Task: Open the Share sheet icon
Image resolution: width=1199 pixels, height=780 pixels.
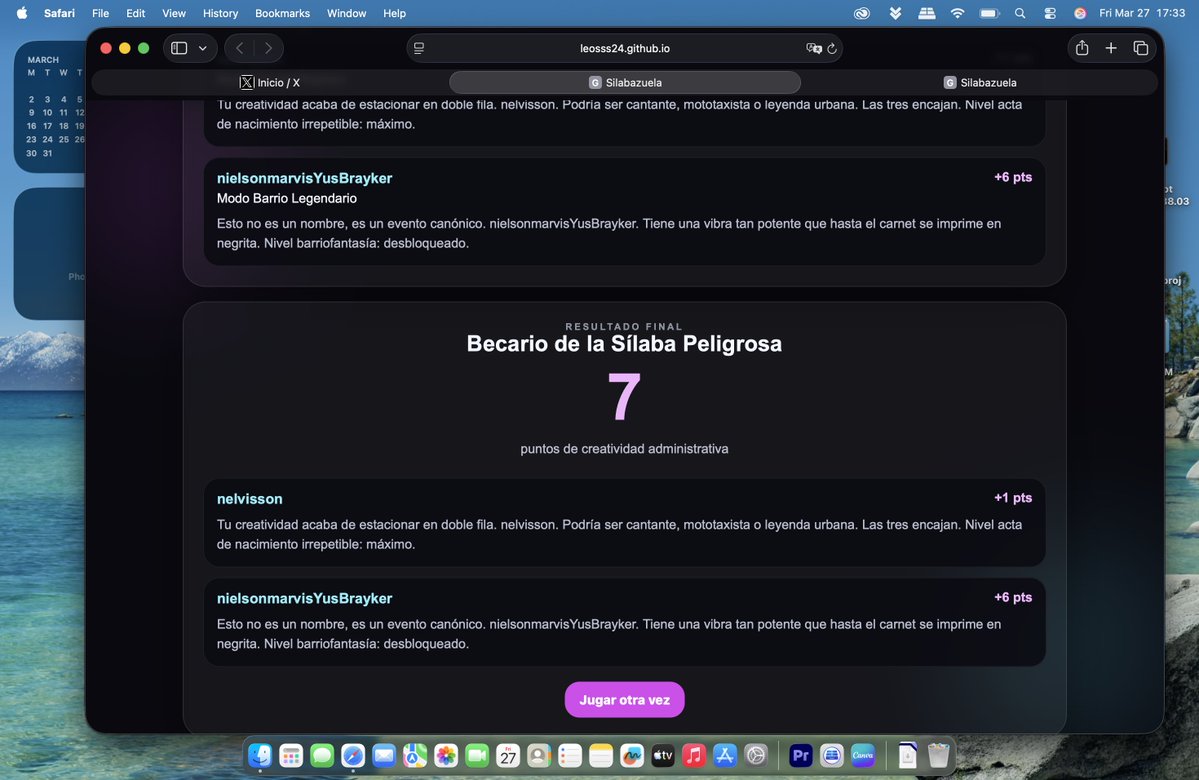Action: tap(1082, 48)
